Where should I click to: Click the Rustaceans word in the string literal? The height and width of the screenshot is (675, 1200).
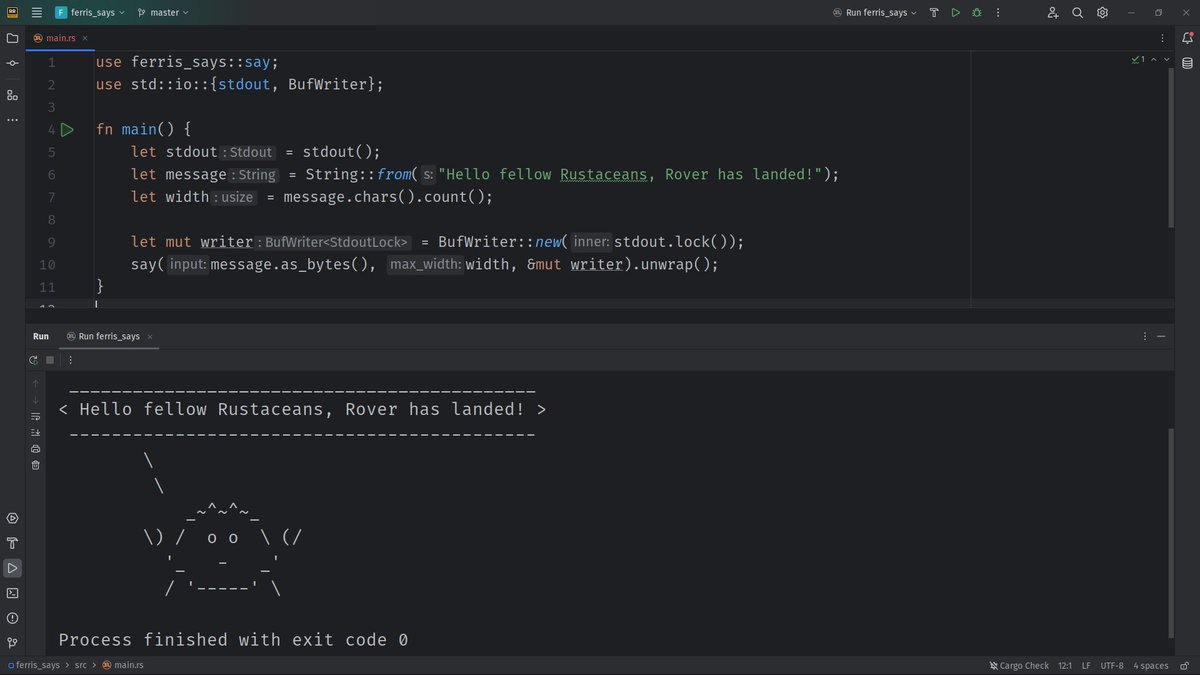coord(604,174)
